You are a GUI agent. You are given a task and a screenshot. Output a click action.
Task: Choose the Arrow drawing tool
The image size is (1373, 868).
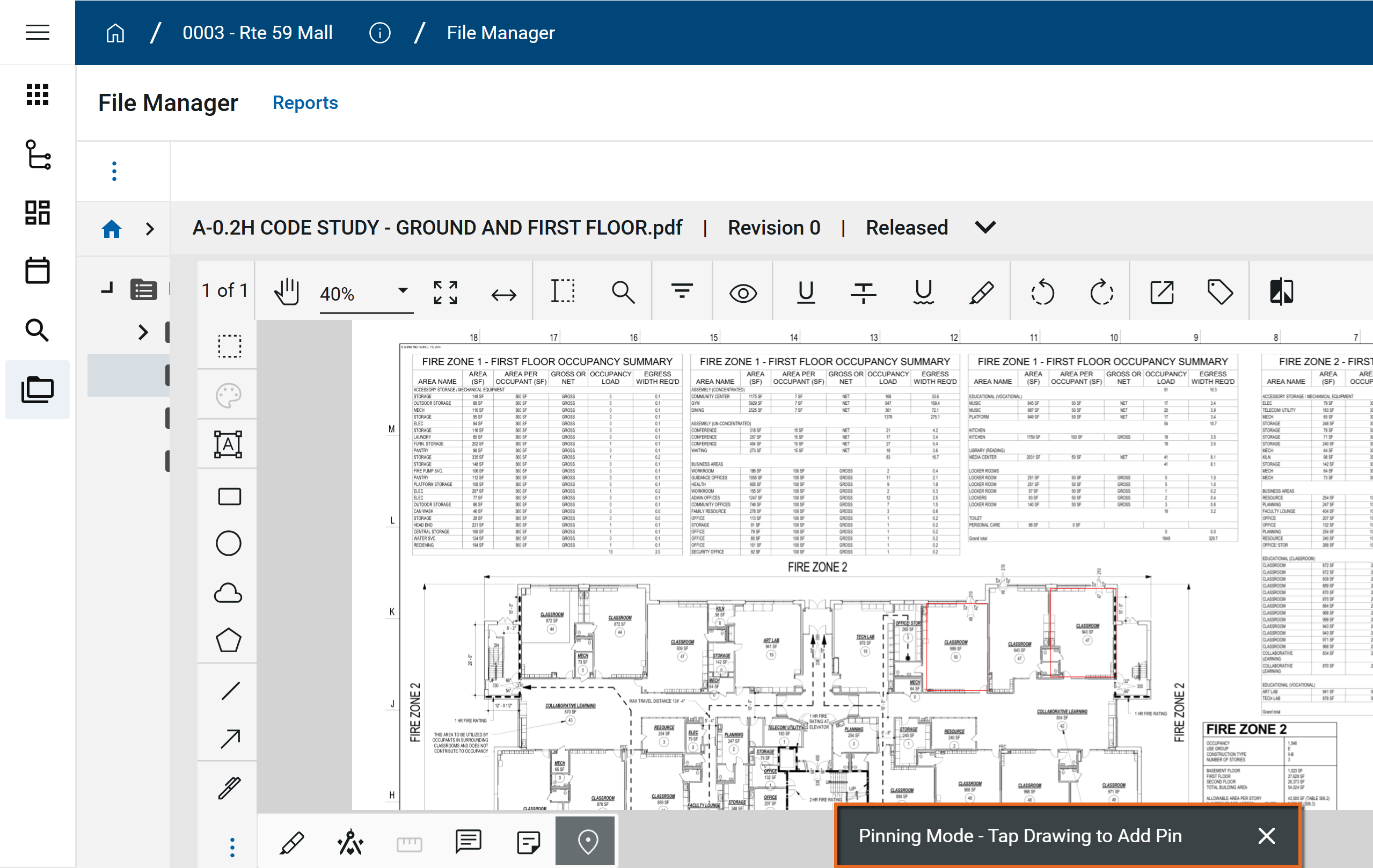230,739
